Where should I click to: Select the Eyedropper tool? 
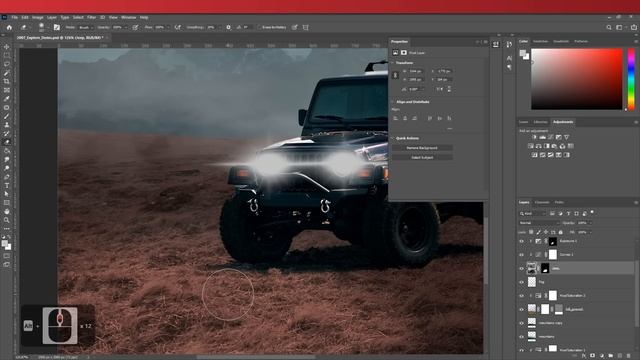click(x=7, y=99)
